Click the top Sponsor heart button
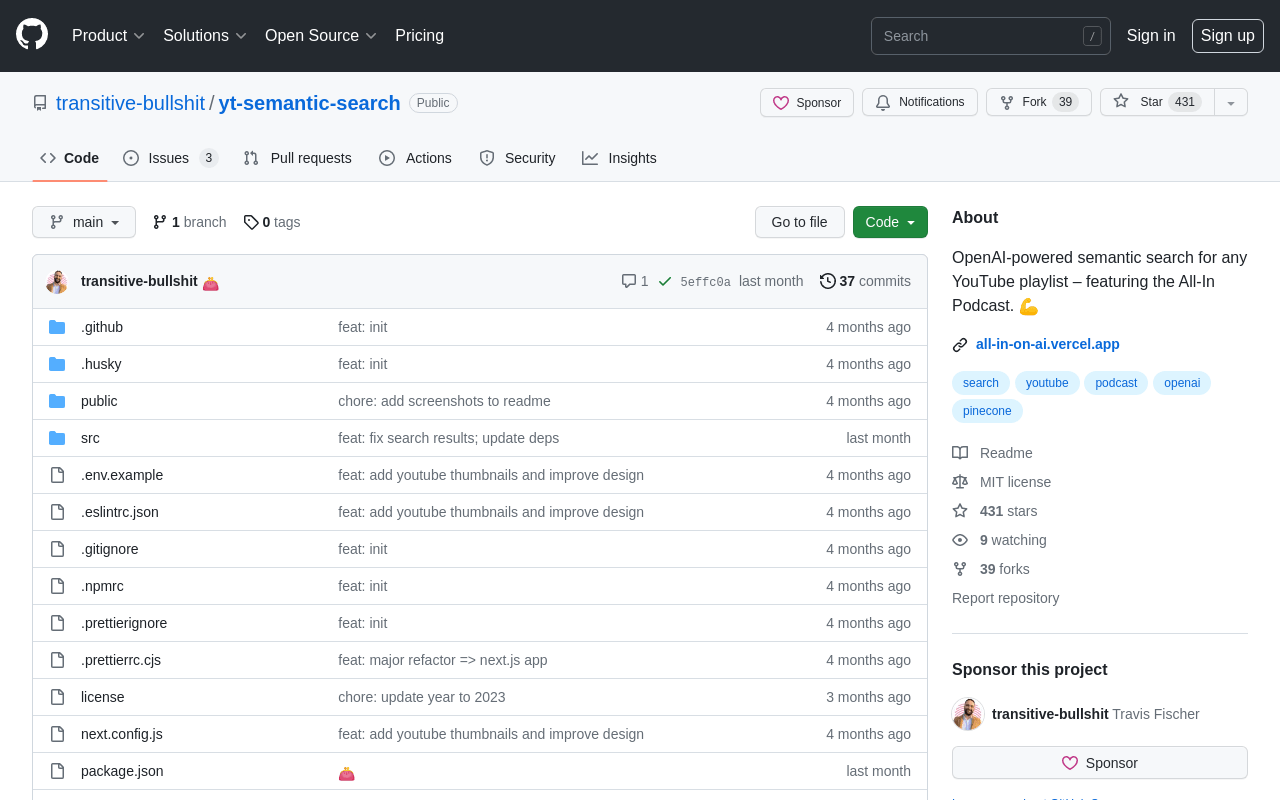This screenshot has height=800, width=1280. [x=807, y=102]
